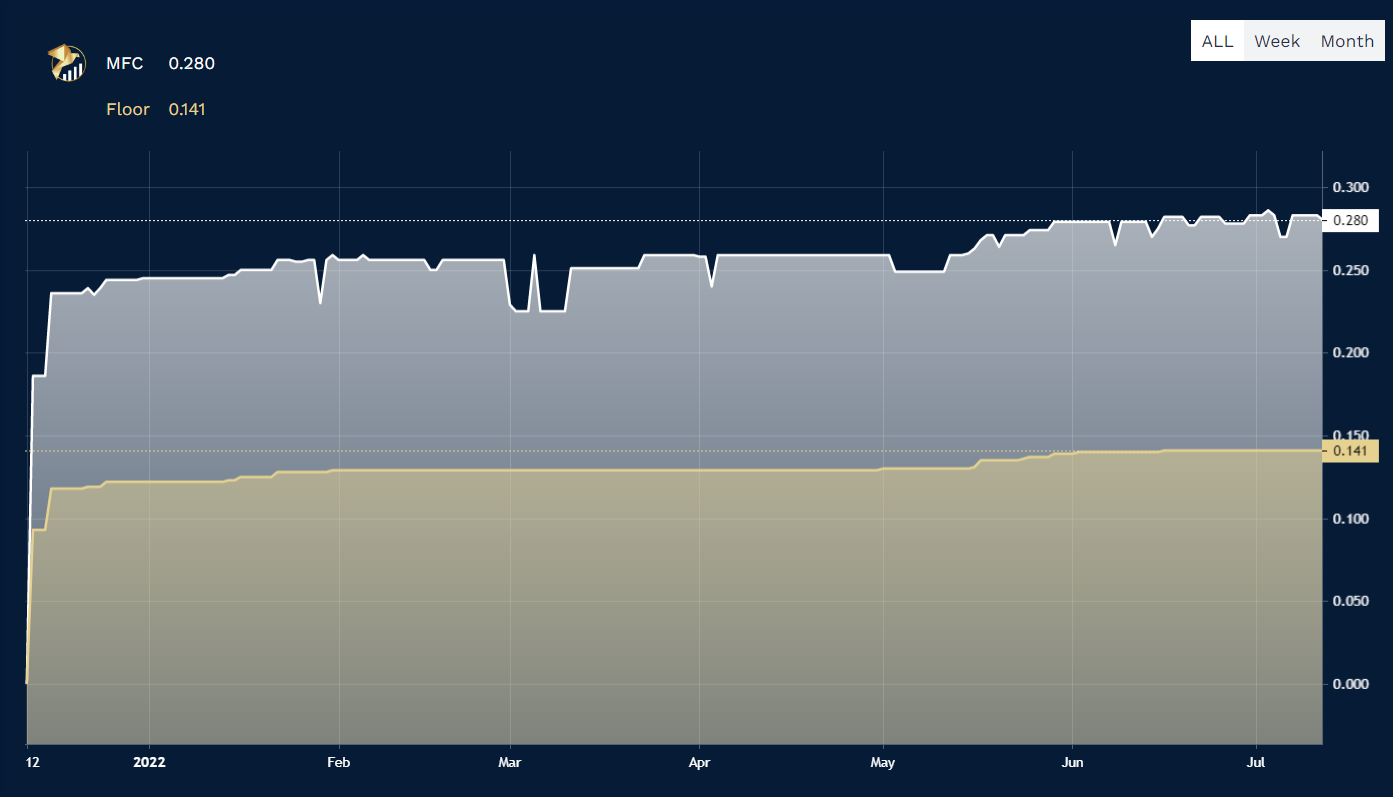The width and height of the screenshot is (1393, 797).
Task: Select the ALL time range tab
Action: click(1217, 41)
